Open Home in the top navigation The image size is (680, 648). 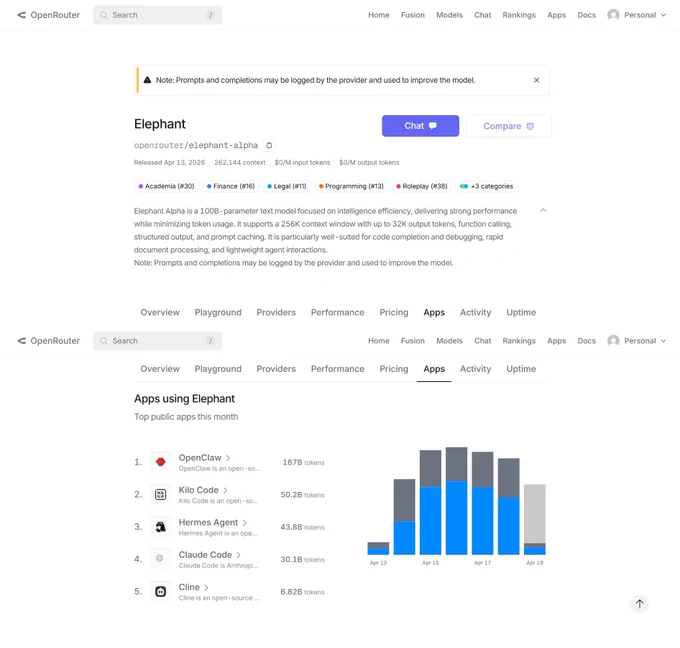379,15
